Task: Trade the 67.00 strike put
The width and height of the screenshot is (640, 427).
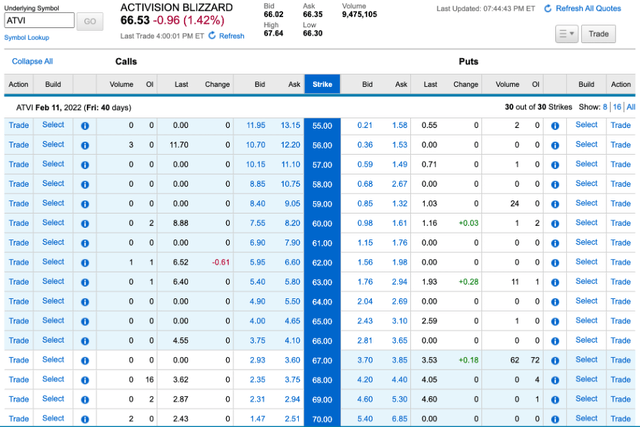Action: click(620, 360)
